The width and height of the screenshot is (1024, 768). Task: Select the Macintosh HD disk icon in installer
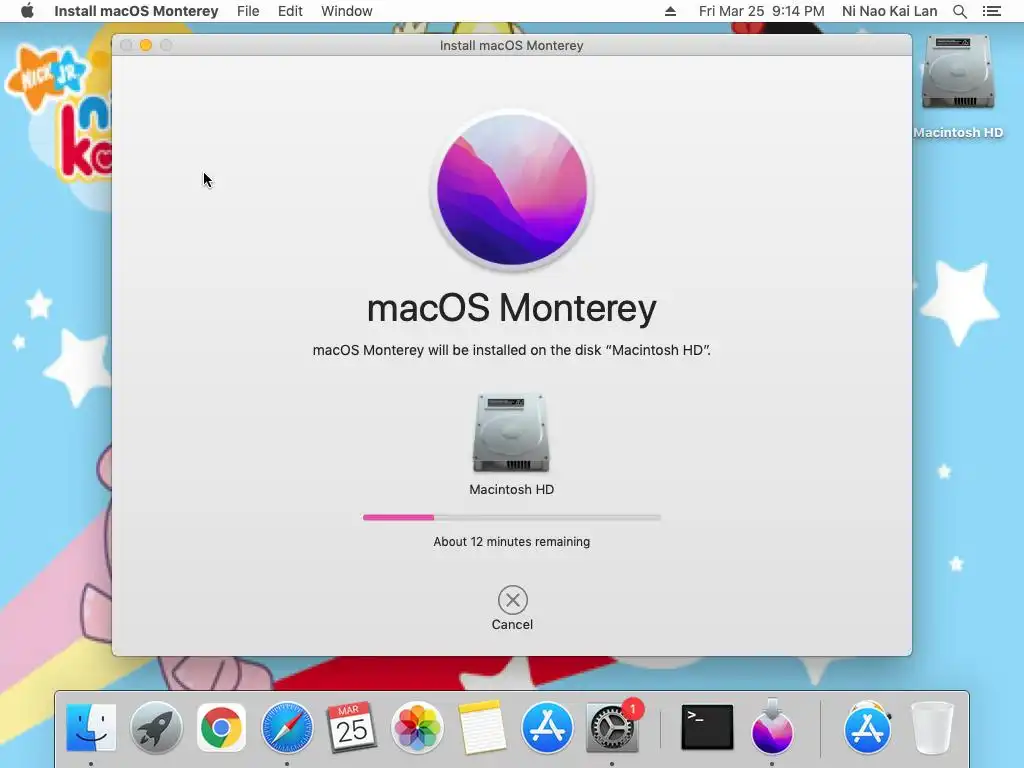[511, 432]
